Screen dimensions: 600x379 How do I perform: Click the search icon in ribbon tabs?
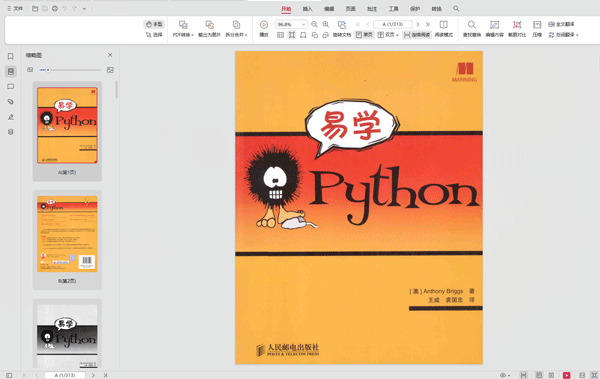point(456,8)
